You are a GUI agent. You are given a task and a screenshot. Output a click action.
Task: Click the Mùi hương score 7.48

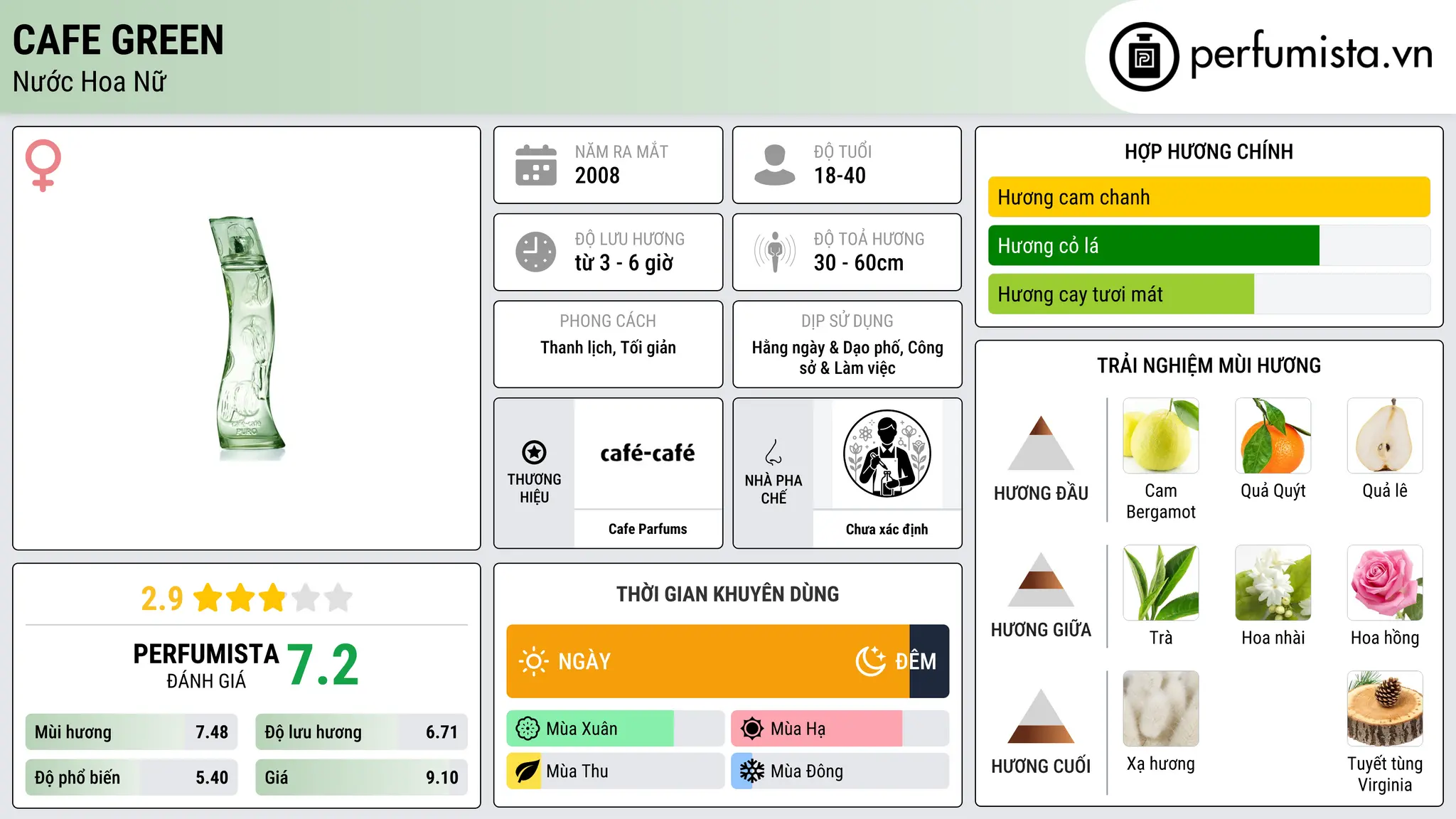pyautogui.click(x=212, y=732)
